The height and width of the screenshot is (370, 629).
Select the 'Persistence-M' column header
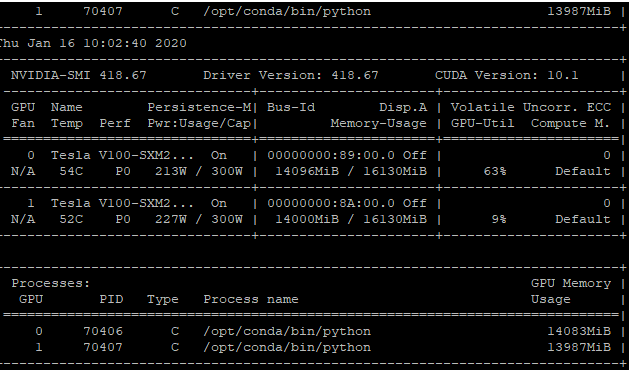point(199,107)
